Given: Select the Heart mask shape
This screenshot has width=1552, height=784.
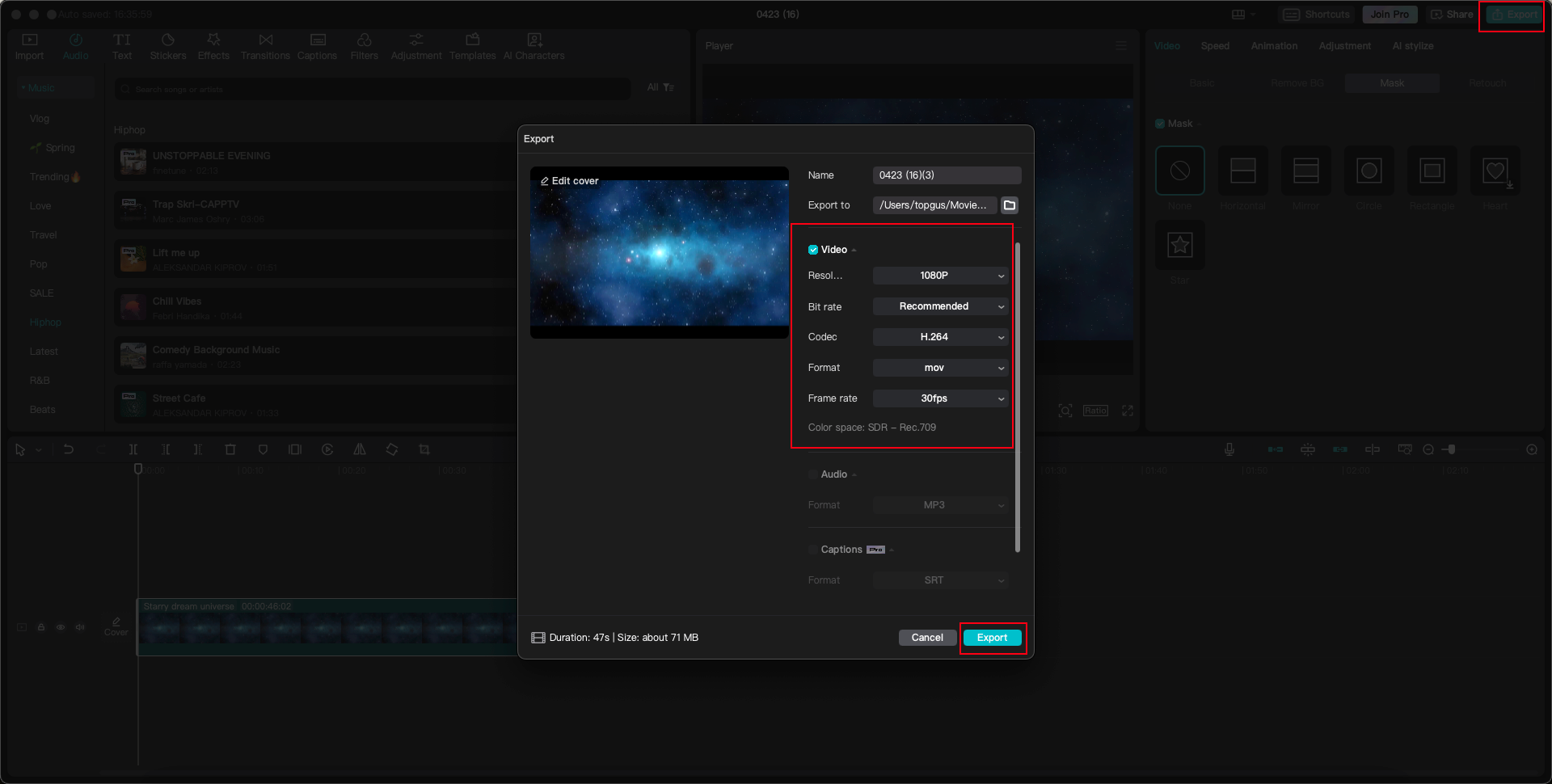Looking at the screenshot, I should point(1495,171).
